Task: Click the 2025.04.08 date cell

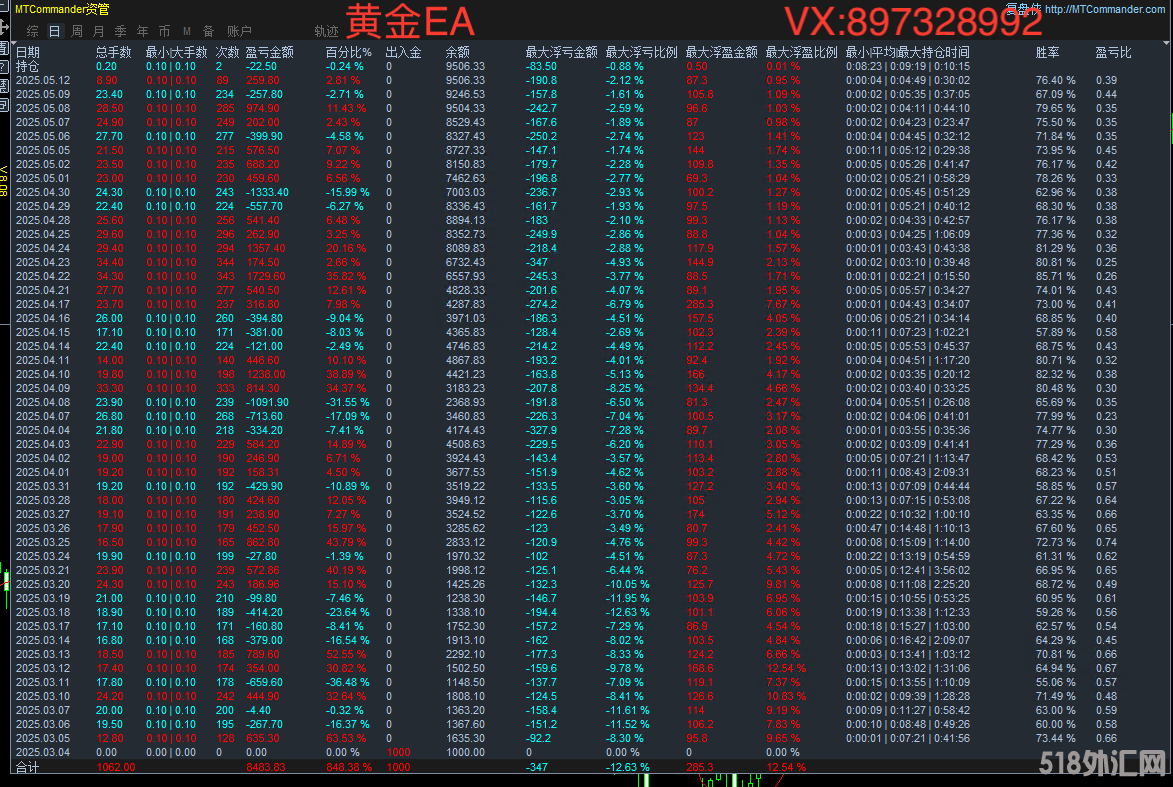Action: point(43,402)
